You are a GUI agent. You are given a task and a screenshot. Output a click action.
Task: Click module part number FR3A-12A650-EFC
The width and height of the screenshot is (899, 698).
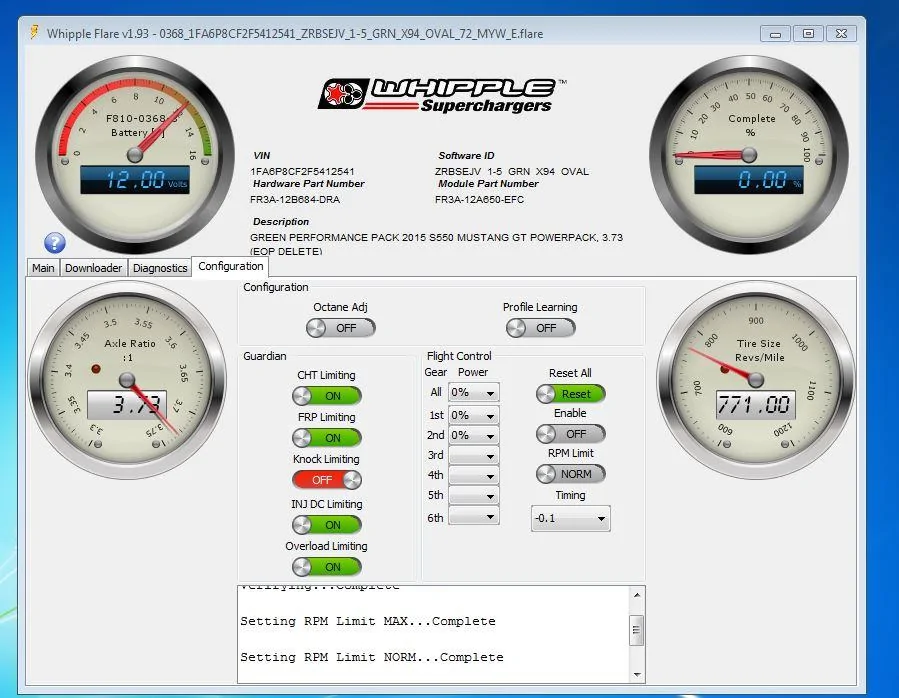coord(479,200)
